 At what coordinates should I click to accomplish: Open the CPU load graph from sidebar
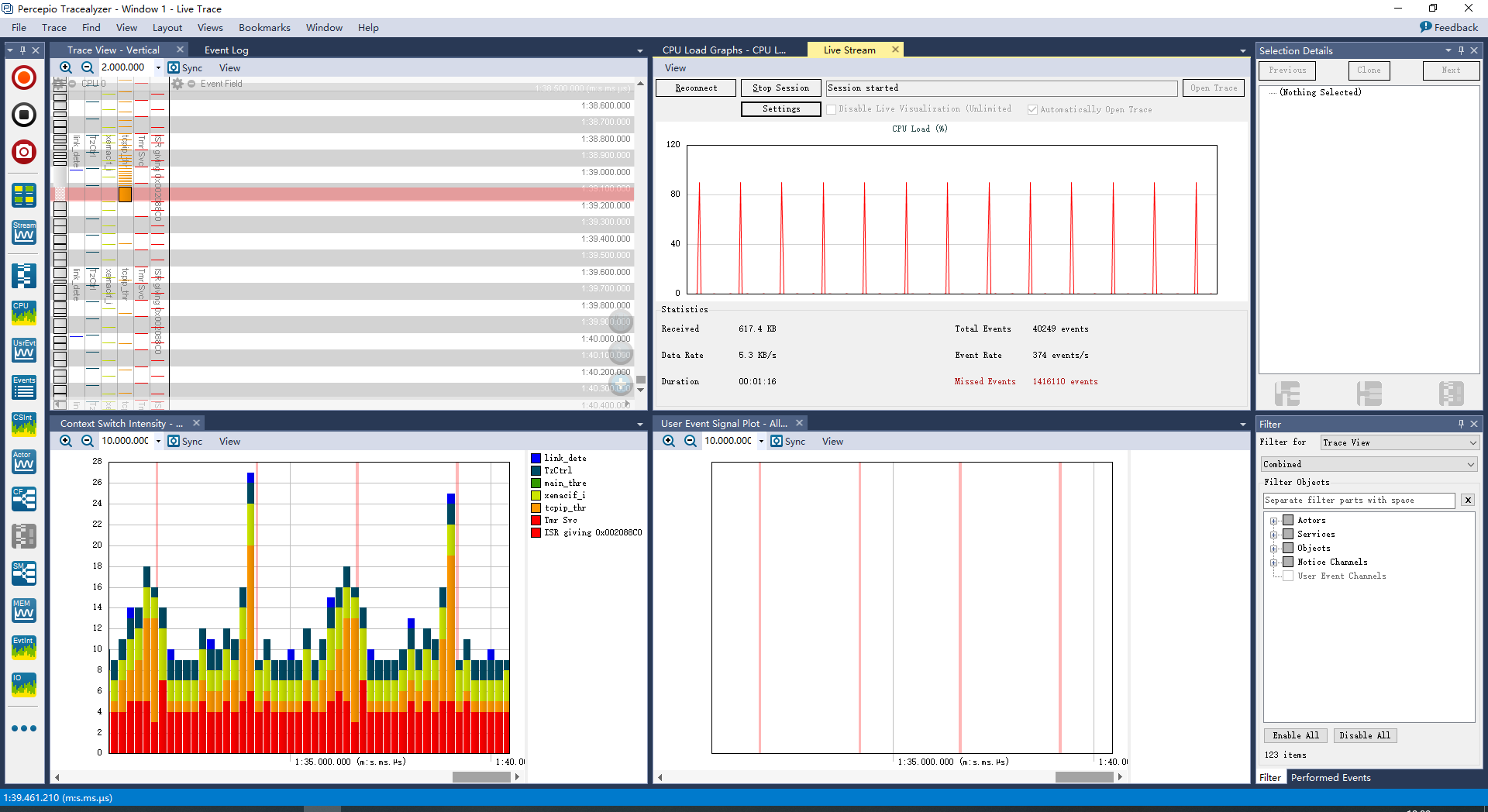[x=23, y=313]
